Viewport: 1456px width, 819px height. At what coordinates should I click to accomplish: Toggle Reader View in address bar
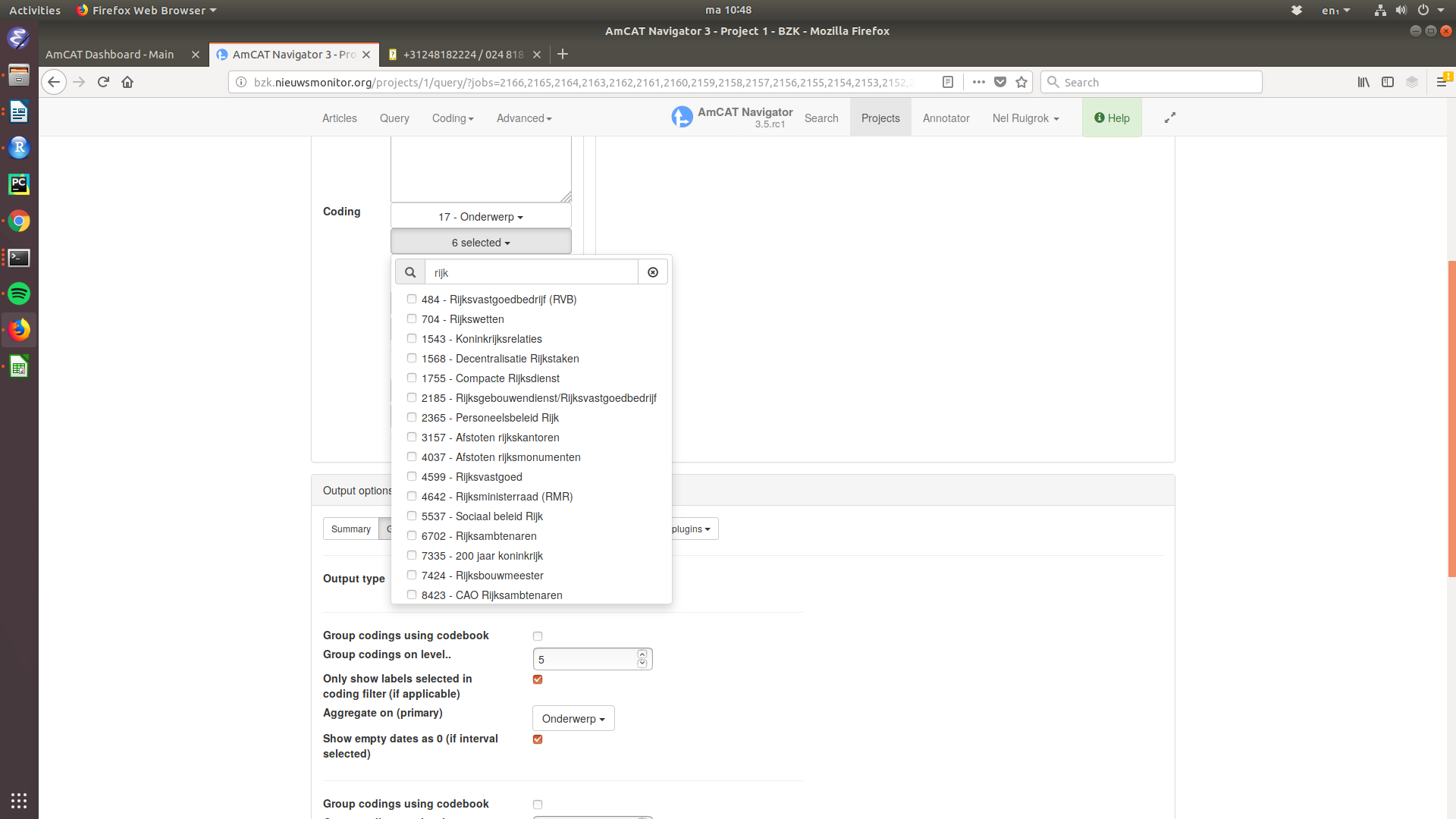pyautogui.click(x=948, y=82)
